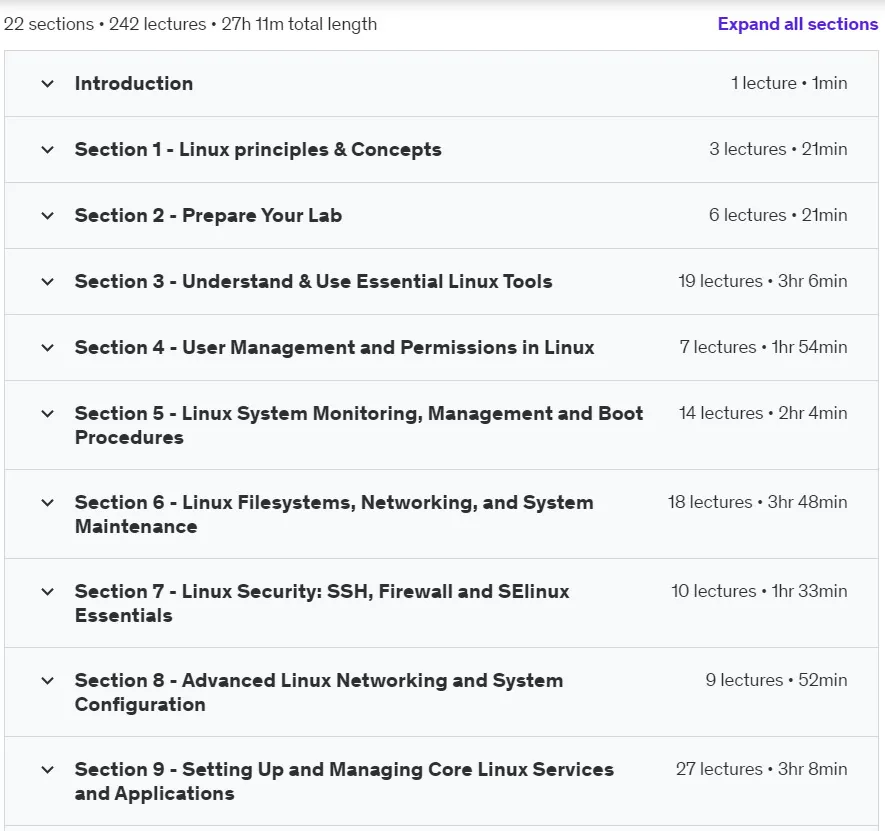The height and width of the screenshot is (831, 885).
Task: Expand Section 2 Prepare Your Lab chevron
Action: 47,216
